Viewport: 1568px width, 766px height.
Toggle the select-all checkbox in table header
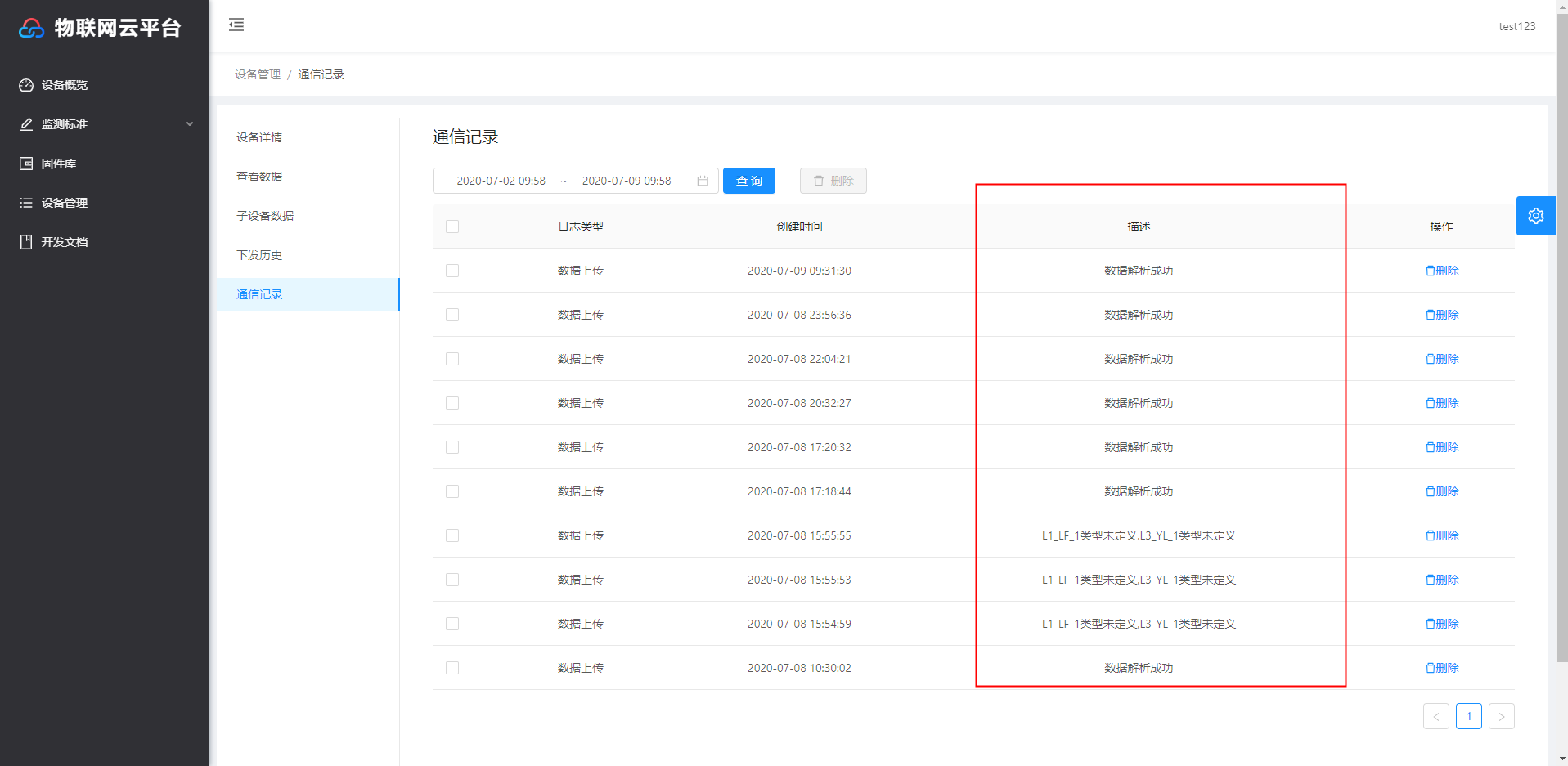click(452, 226)
